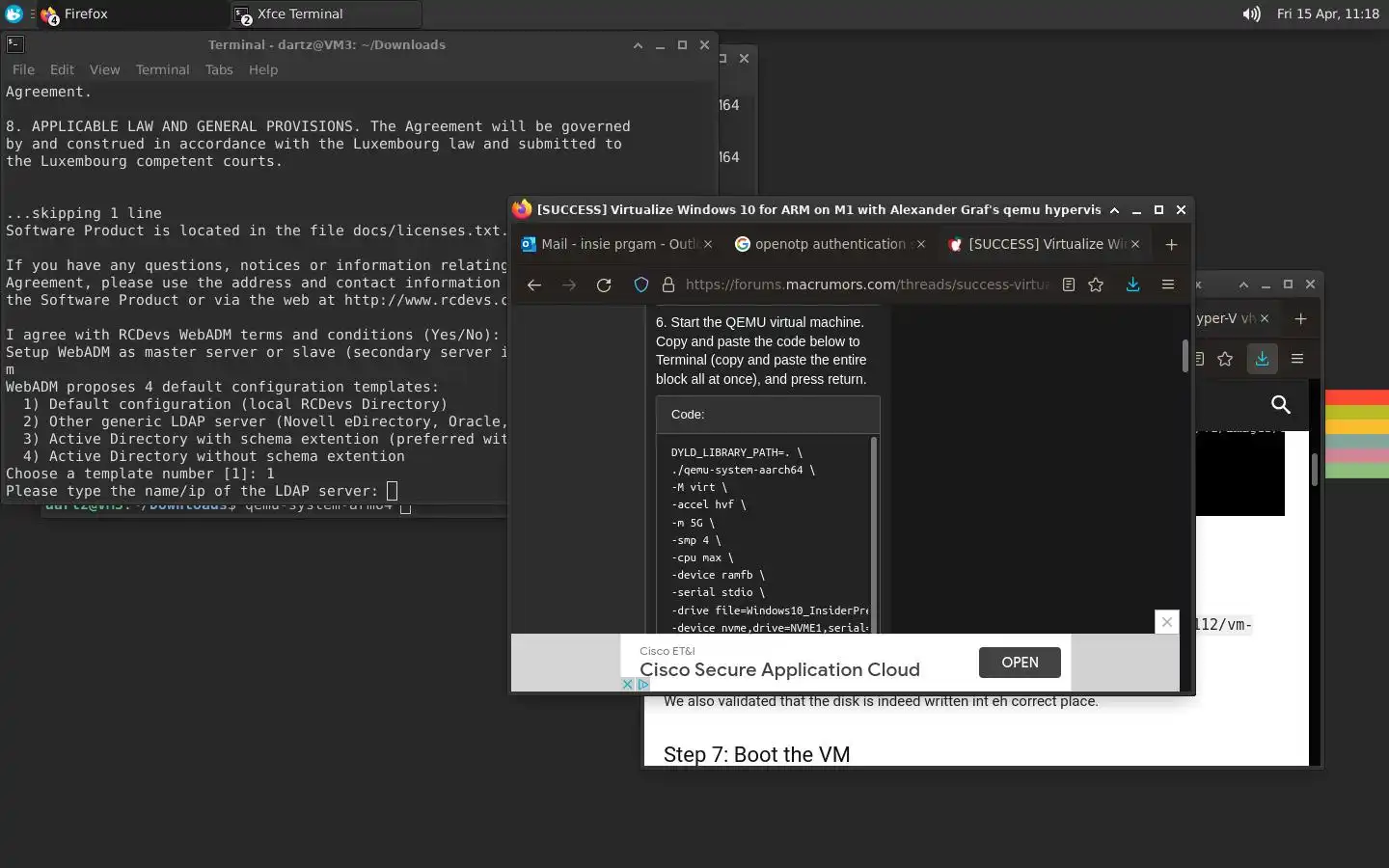
Task: Click the tracking protection shield icon
Action: (x=641, y=285)
